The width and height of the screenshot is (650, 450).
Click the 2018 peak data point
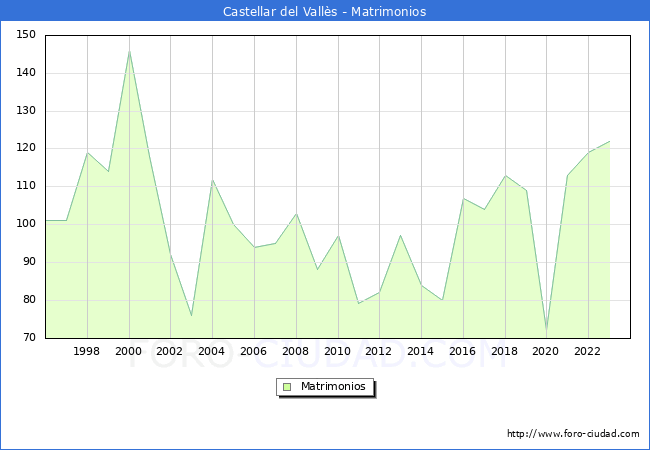tap(505, 176)
